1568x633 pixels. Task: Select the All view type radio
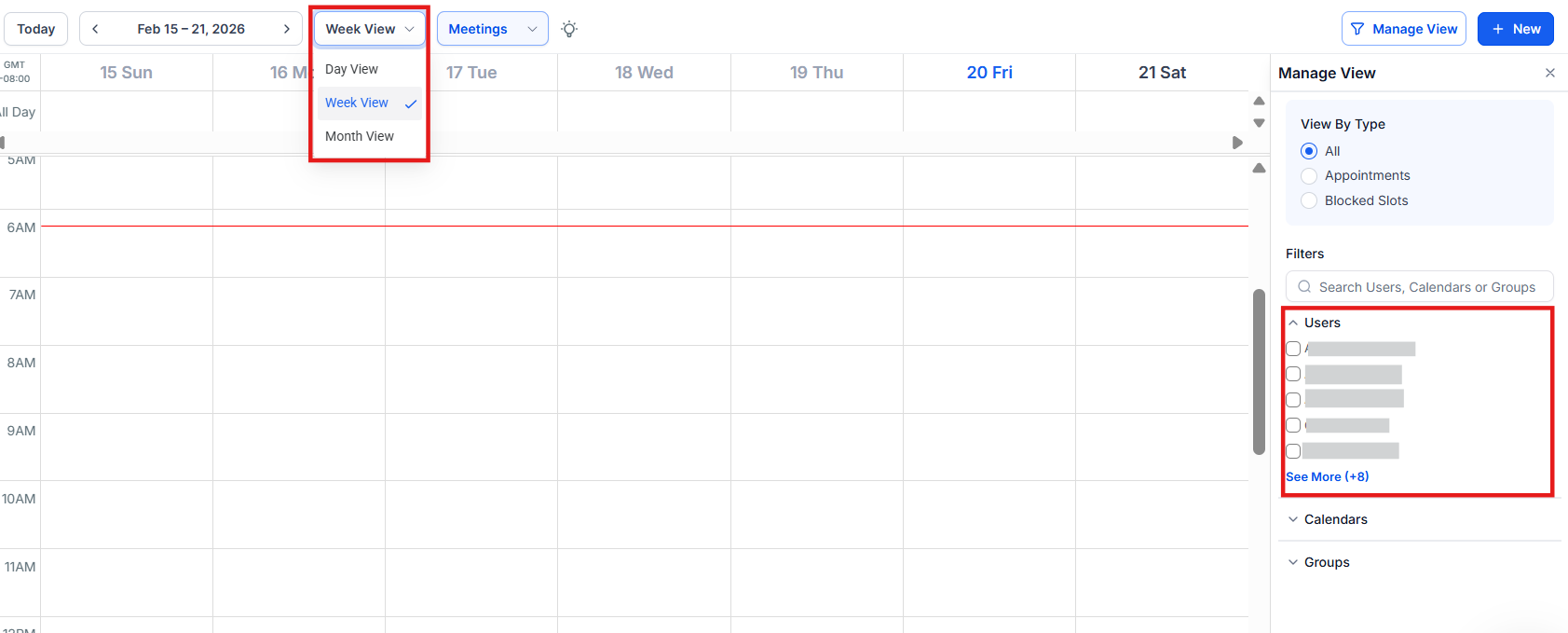pos(1309,151)
